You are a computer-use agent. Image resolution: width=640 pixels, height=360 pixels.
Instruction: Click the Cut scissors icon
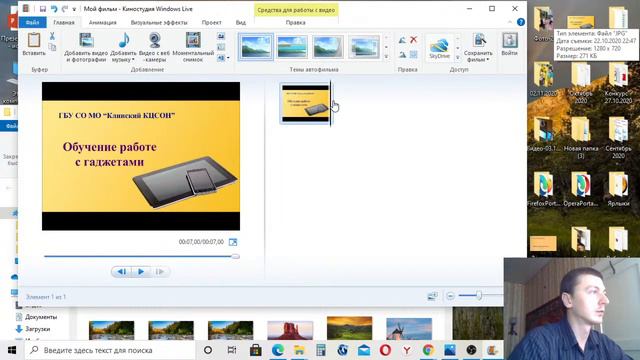tap(52, 36)
